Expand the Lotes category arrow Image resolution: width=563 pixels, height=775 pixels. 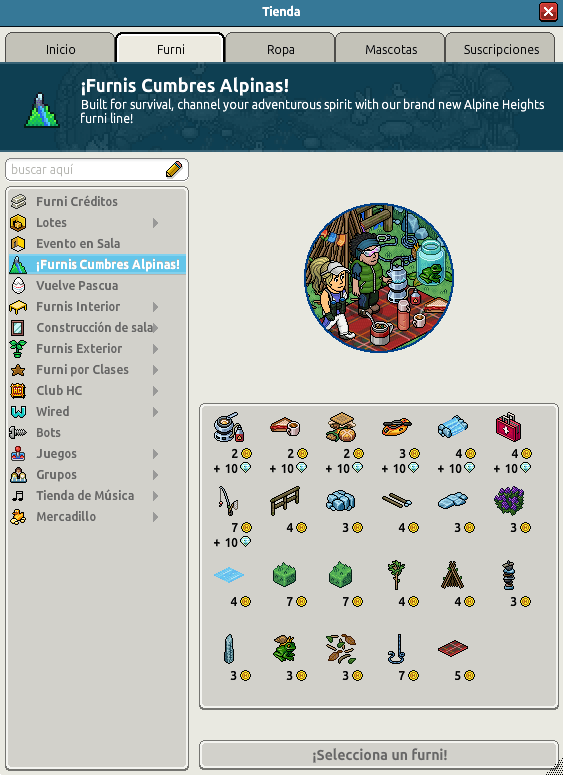[155, 223]
